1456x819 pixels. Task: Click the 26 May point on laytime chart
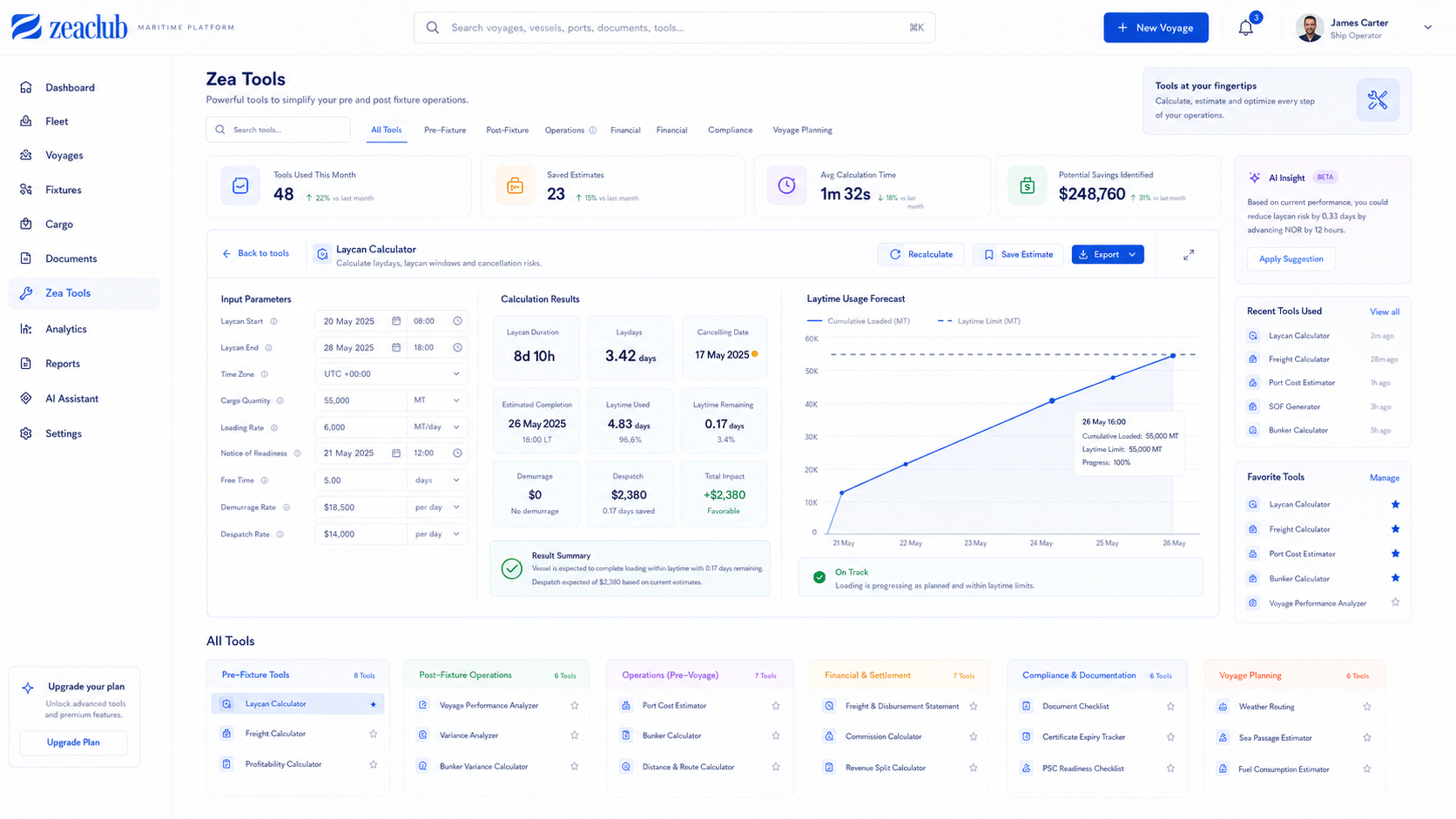click(x=1173, y=355)
